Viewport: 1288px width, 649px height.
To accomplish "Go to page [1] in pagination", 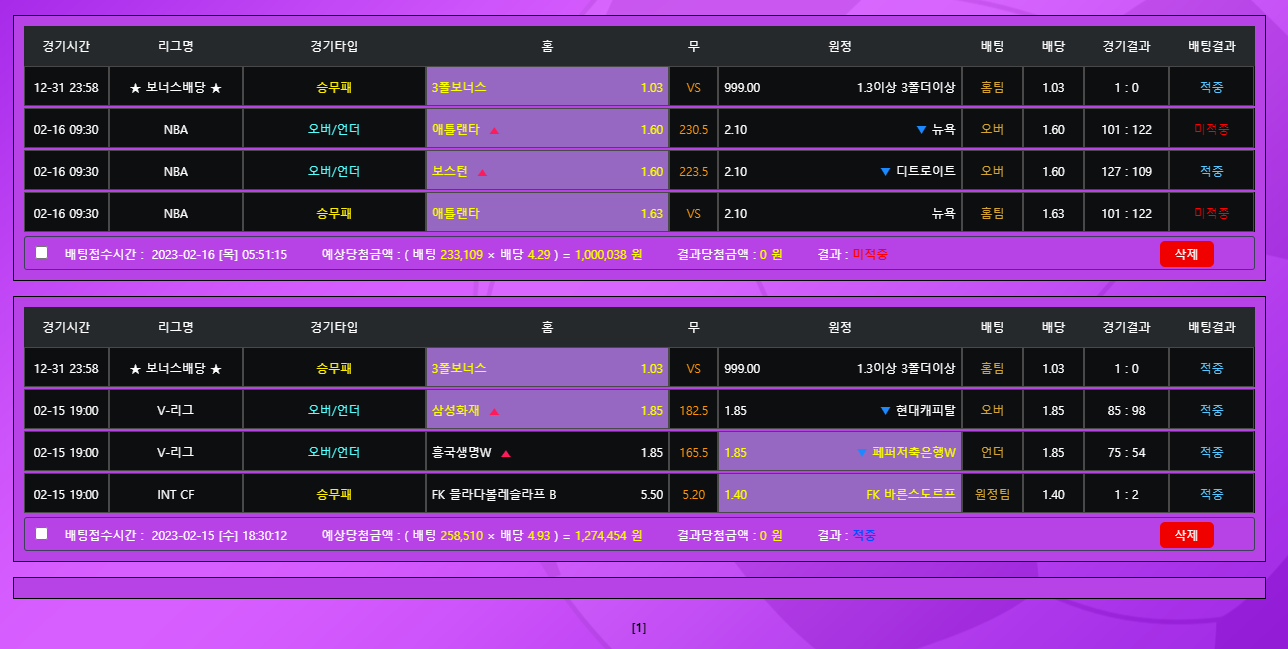I will point(639,628).
